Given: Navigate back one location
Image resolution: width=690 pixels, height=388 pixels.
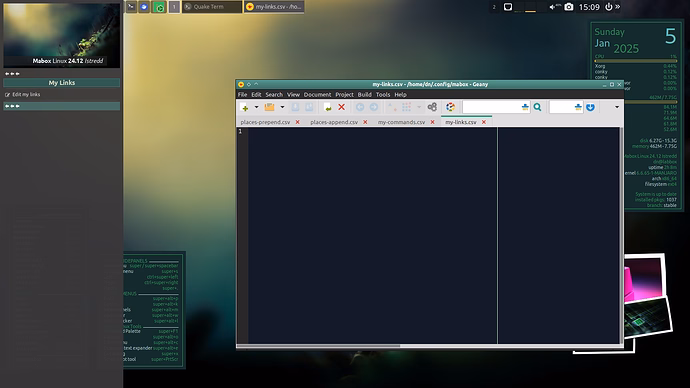Looking at the screenshot, I should tap(360, 107).
